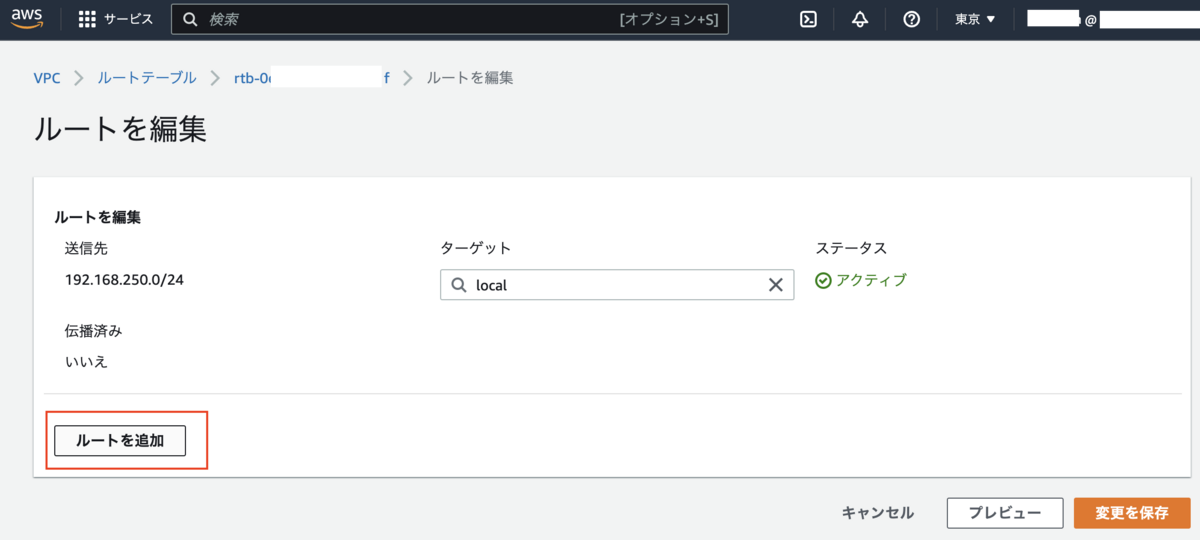This screenshot has width=1200, height=540.
Task: Save changes with 変更を保存 button
Action: 1132,512
